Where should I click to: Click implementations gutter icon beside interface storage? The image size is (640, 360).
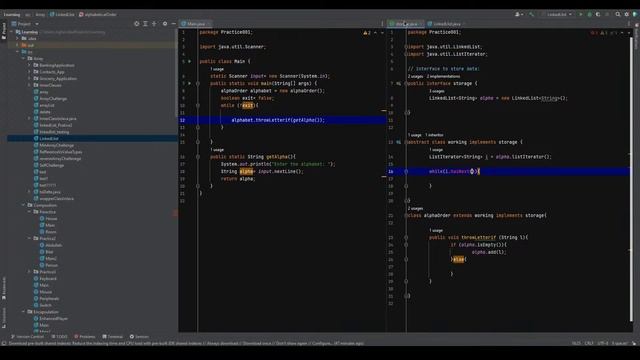399,84
